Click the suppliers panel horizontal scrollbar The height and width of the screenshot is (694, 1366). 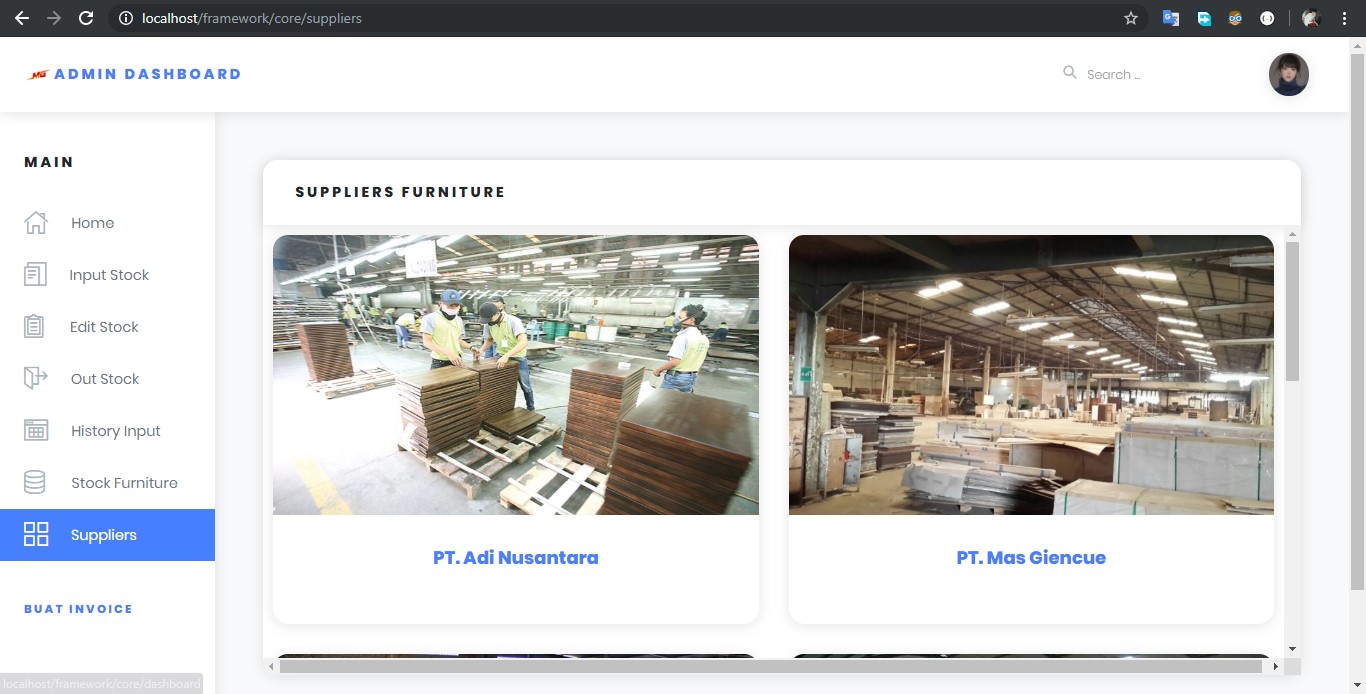[x=771, y=666]
